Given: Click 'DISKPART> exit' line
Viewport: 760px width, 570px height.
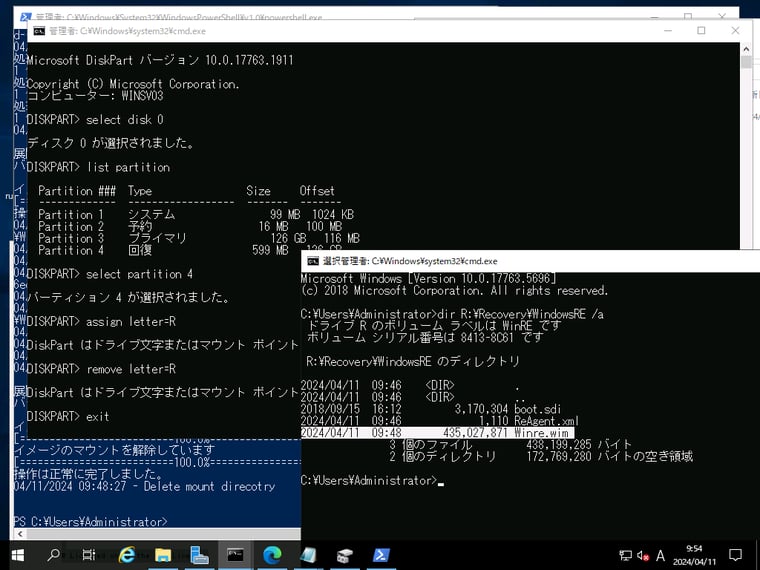Looking at the screenshot, I should (x=68, y=416).
